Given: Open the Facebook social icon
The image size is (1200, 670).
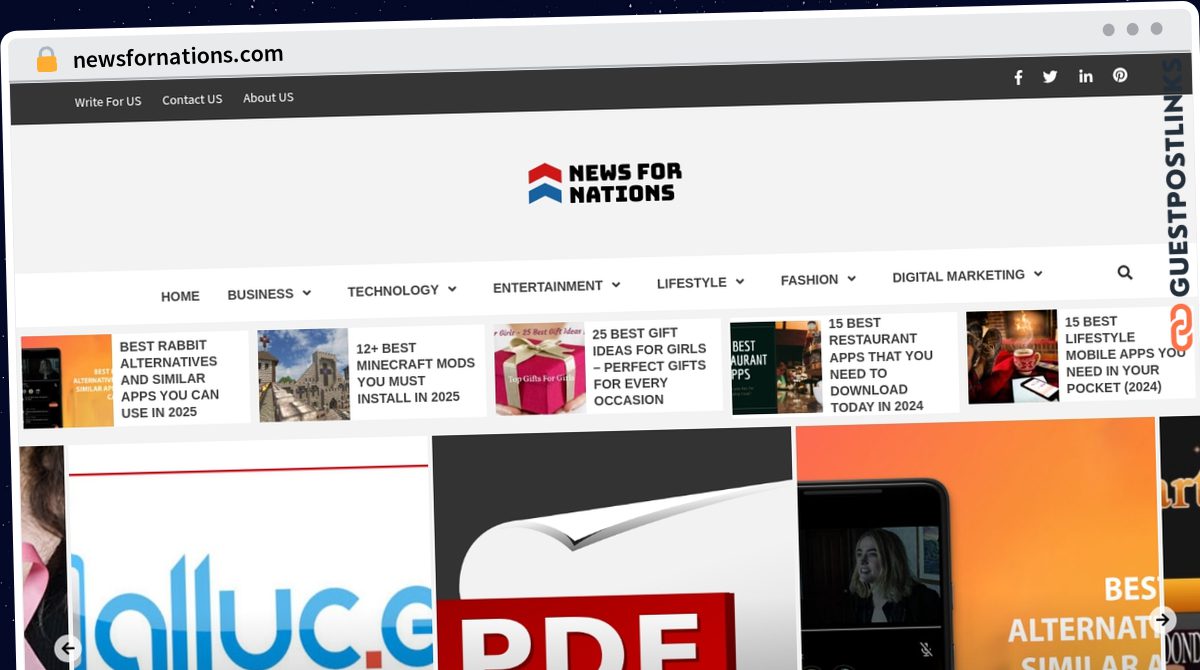Looking at the screenshot, I should 1018,77.
